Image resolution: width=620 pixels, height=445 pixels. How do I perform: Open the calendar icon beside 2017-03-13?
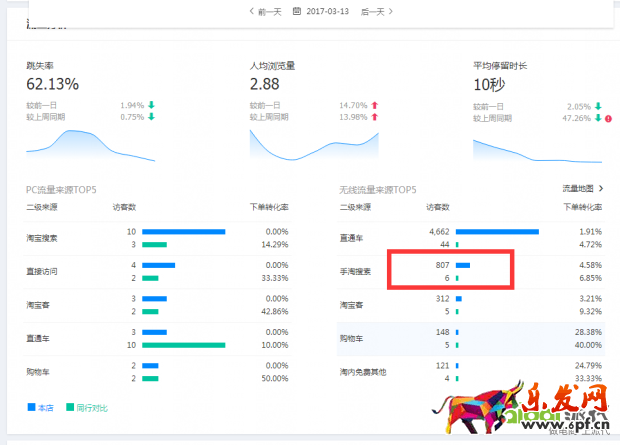297,12
